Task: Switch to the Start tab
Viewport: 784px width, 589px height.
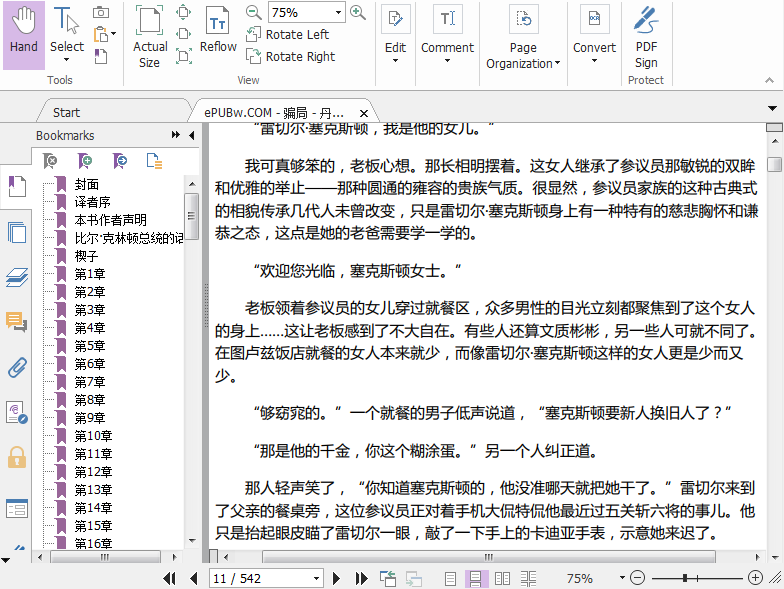Action: click(x=66, y=112)
